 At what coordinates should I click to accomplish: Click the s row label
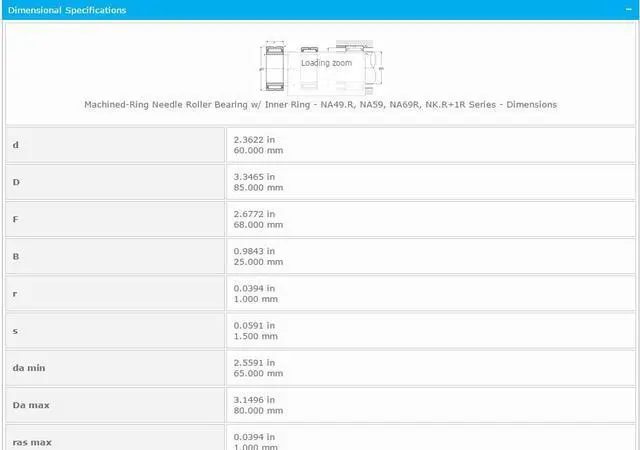pos(14,330)
